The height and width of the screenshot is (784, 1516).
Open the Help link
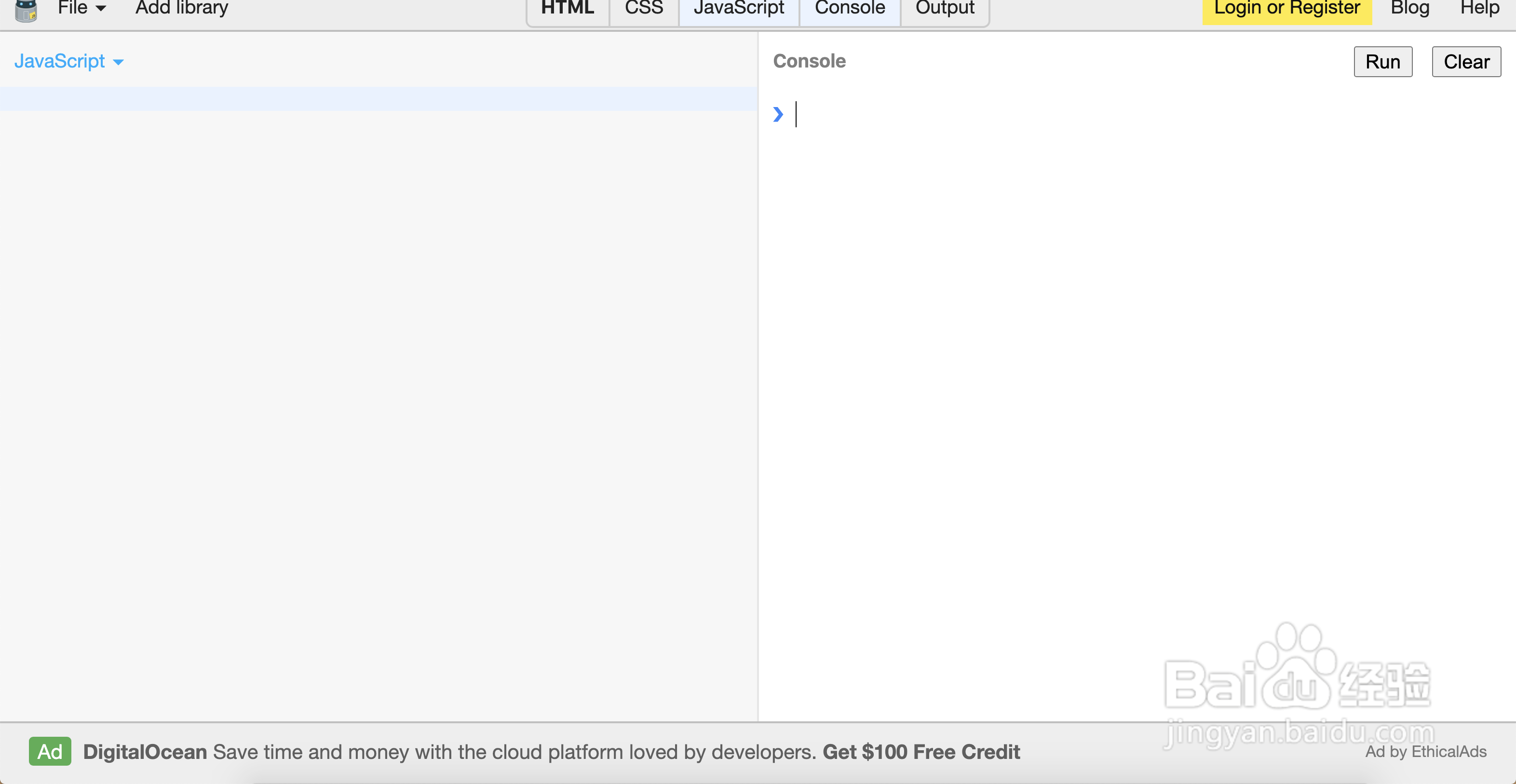[x=1479, y=8]
